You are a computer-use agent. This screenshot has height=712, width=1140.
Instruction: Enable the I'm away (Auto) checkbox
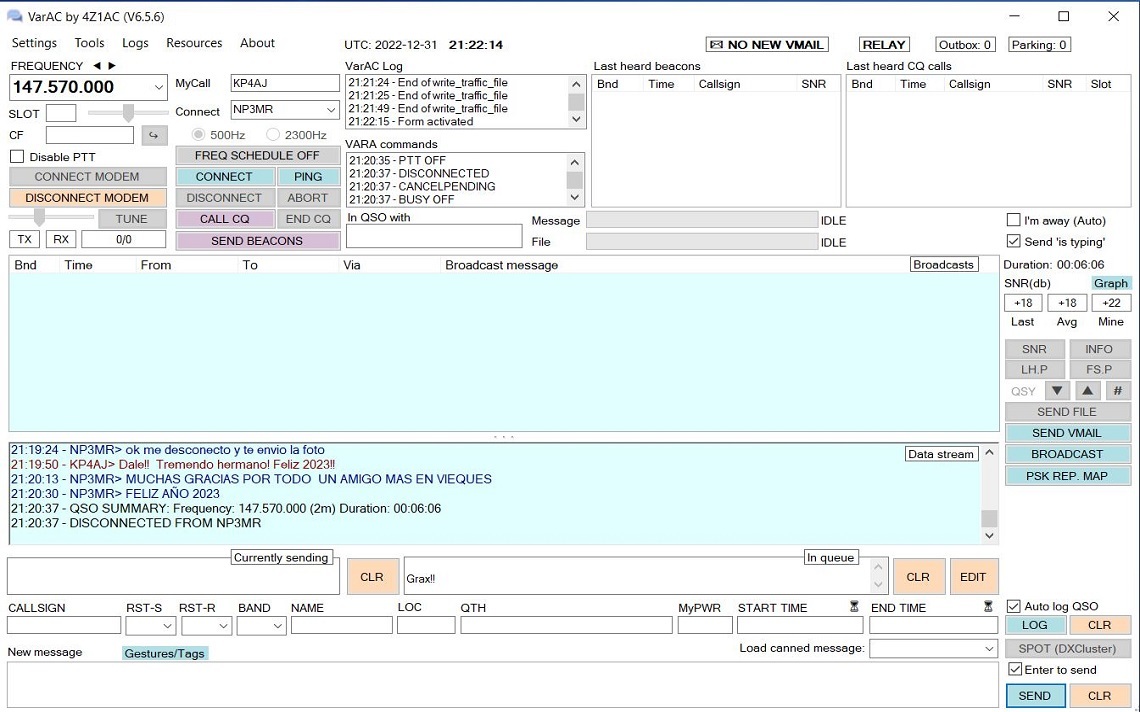click(x=1013, y=220)
